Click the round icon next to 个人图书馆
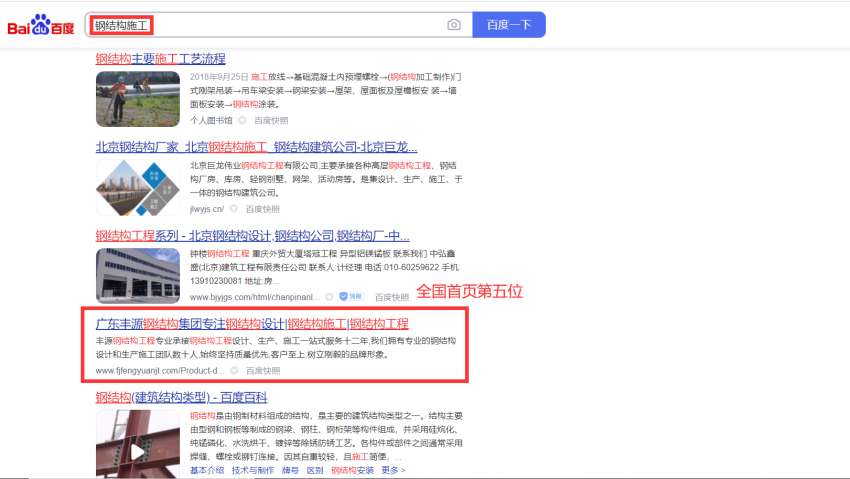Viewport: 850px width, 479px height. point(242,120)
